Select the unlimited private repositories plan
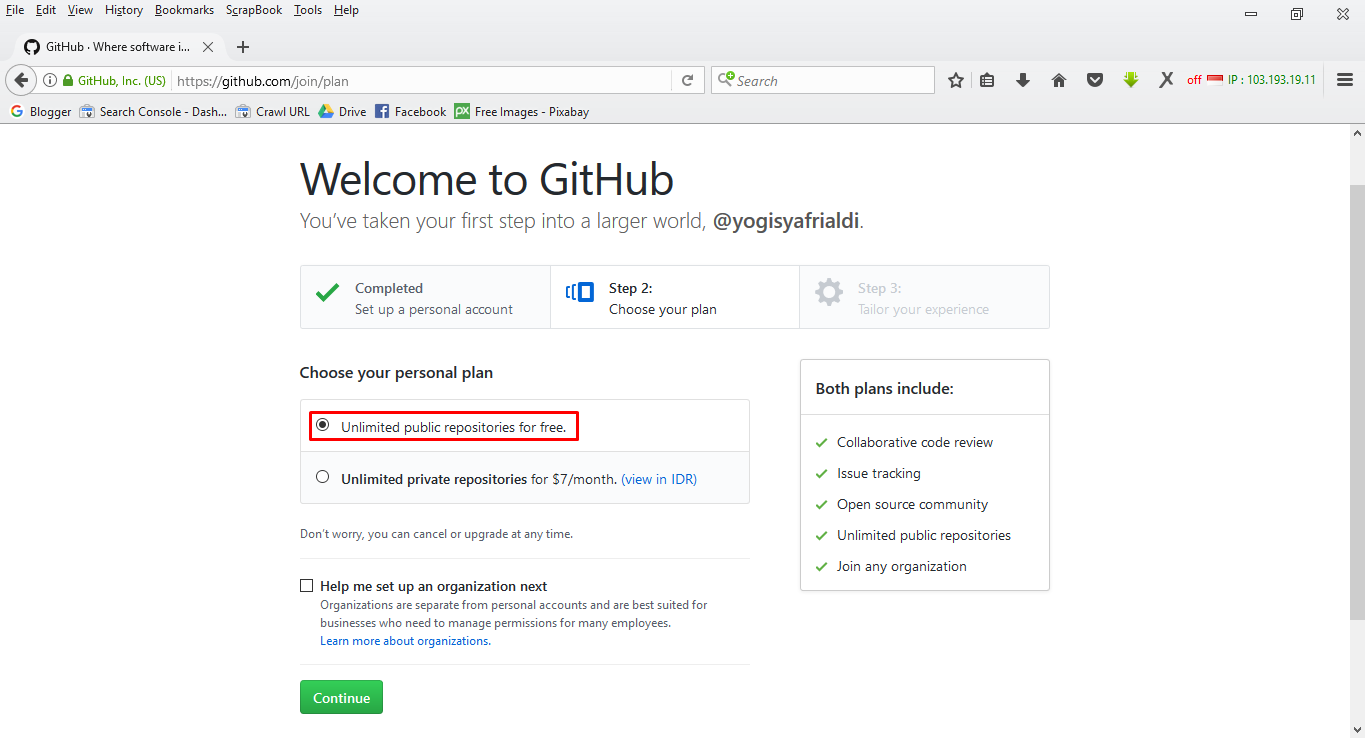1365x738 pixels. pos(322,476)
